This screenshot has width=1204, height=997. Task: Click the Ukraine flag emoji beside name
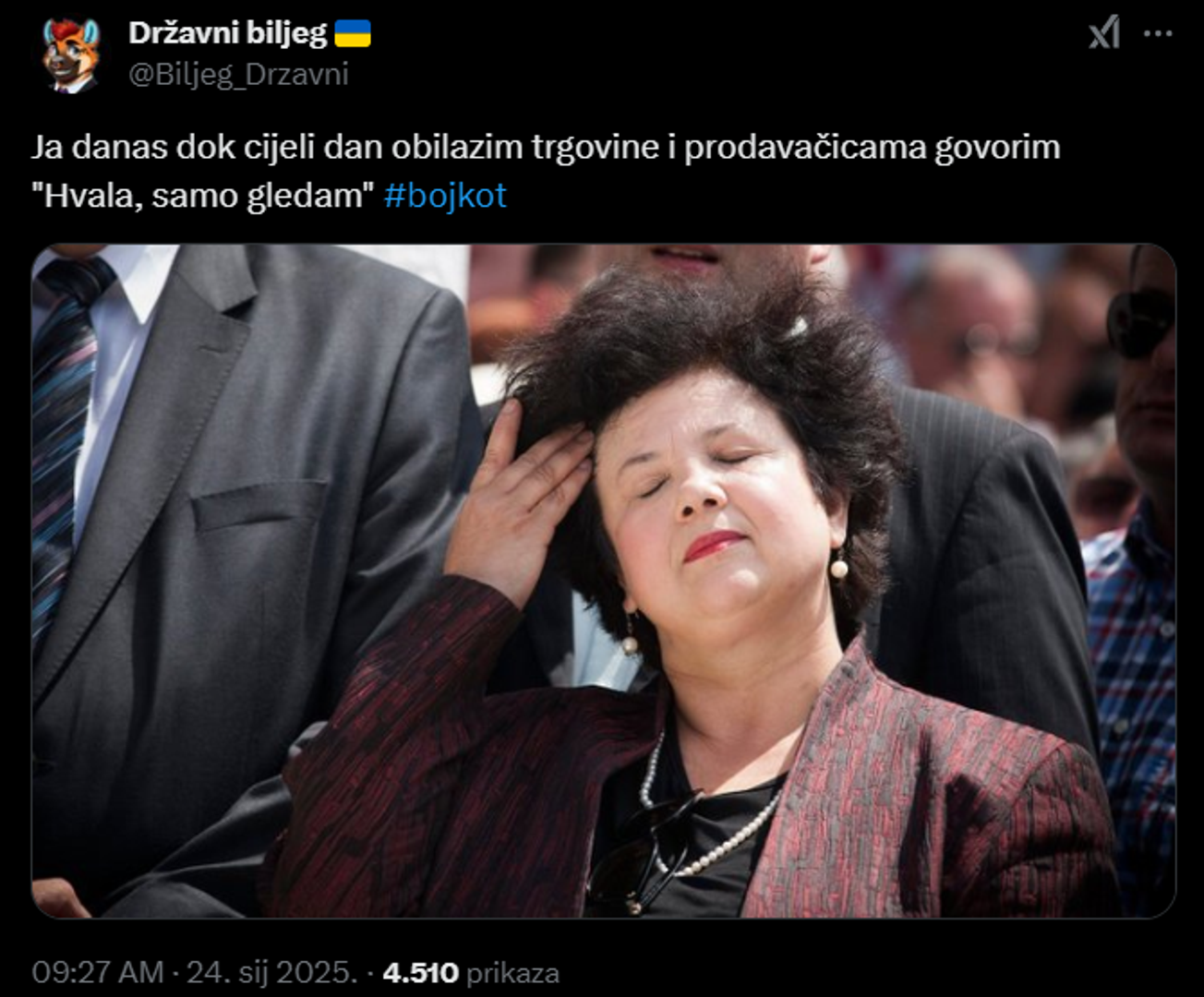(x=352, y=34)
